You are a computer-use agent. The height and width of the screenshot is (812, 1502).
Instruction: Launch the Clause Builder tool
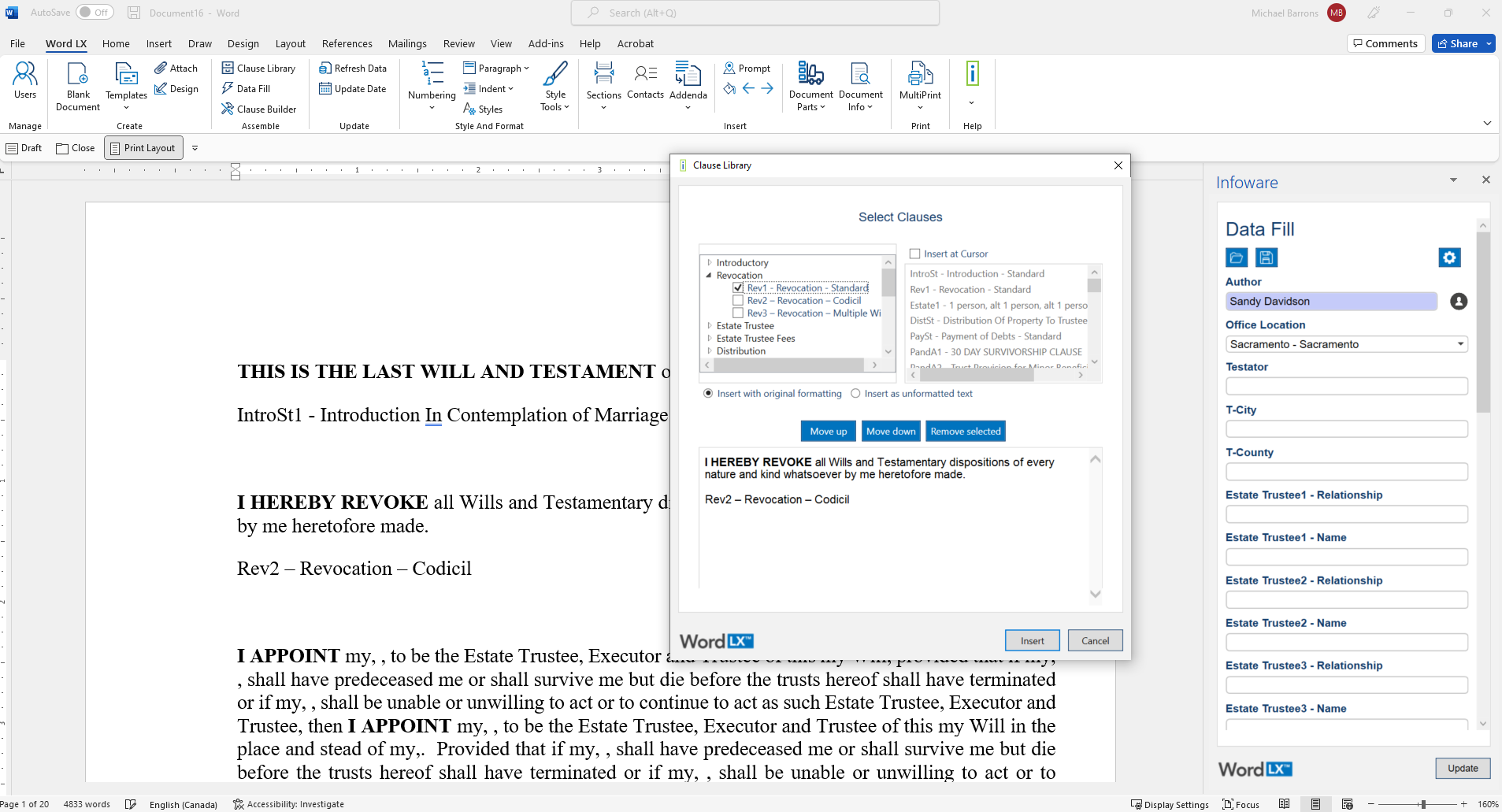259,109
